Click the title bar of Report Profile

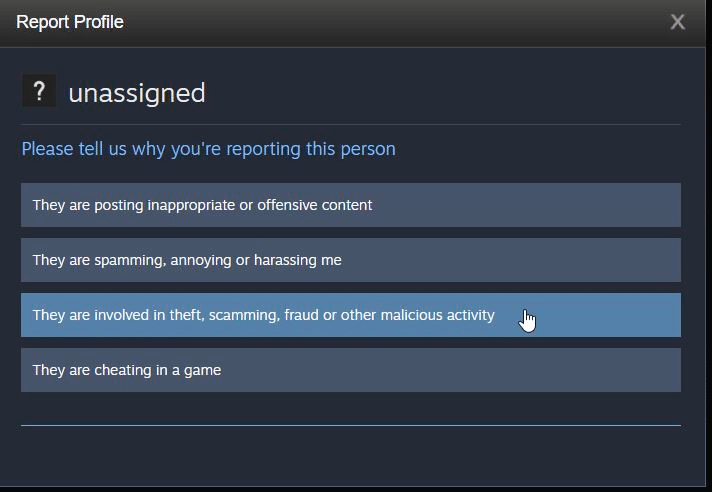[x=353, y=23]
